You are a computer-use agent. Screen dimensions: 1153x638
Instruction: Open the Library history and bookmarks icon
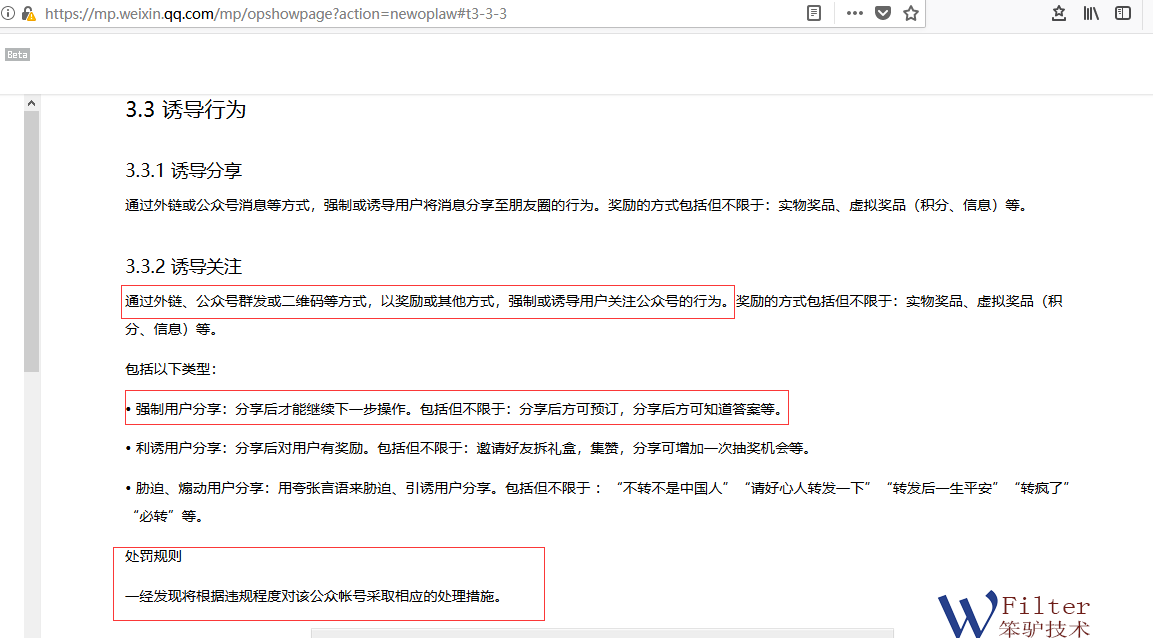click(1091, 13)
